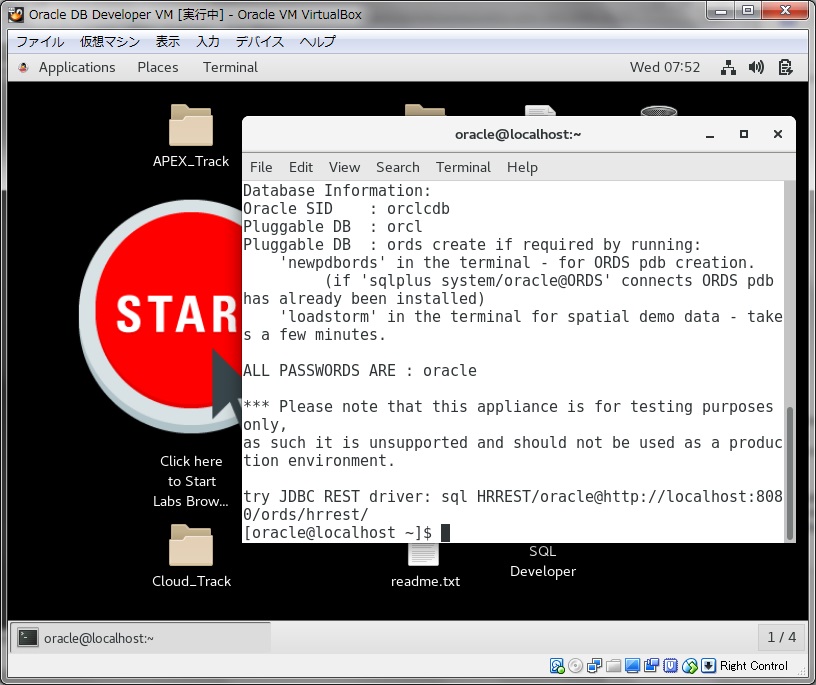This screenshot has width=816, height=685.
Task: Open the Terminal menu in terminal menubar
Action: click(x=463, y=167)
